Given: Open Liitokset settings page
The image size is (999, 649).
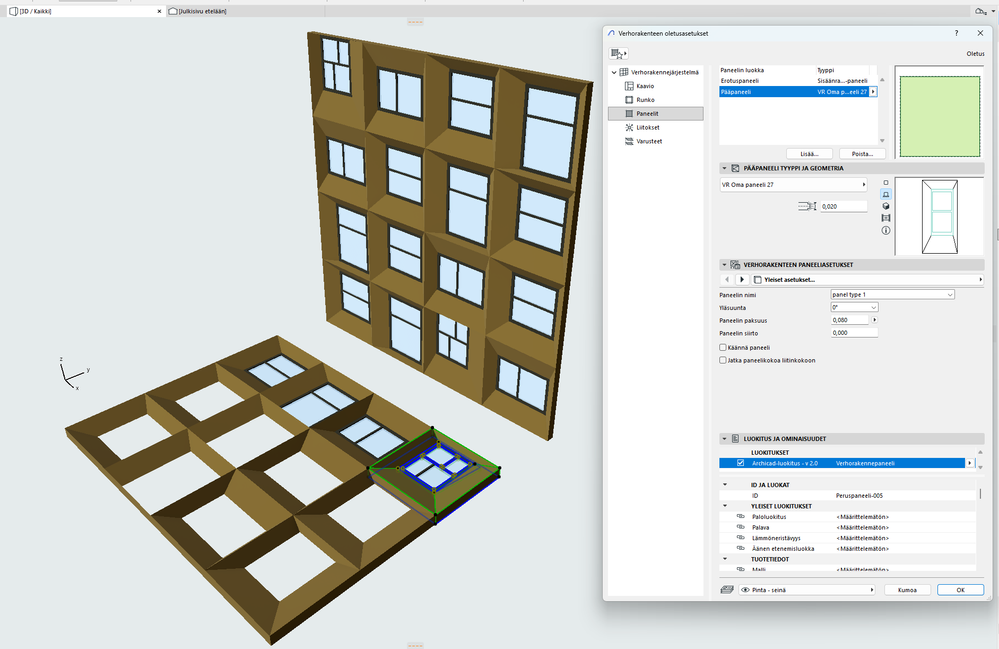Looking at the screenshot, I should point(648,127).
